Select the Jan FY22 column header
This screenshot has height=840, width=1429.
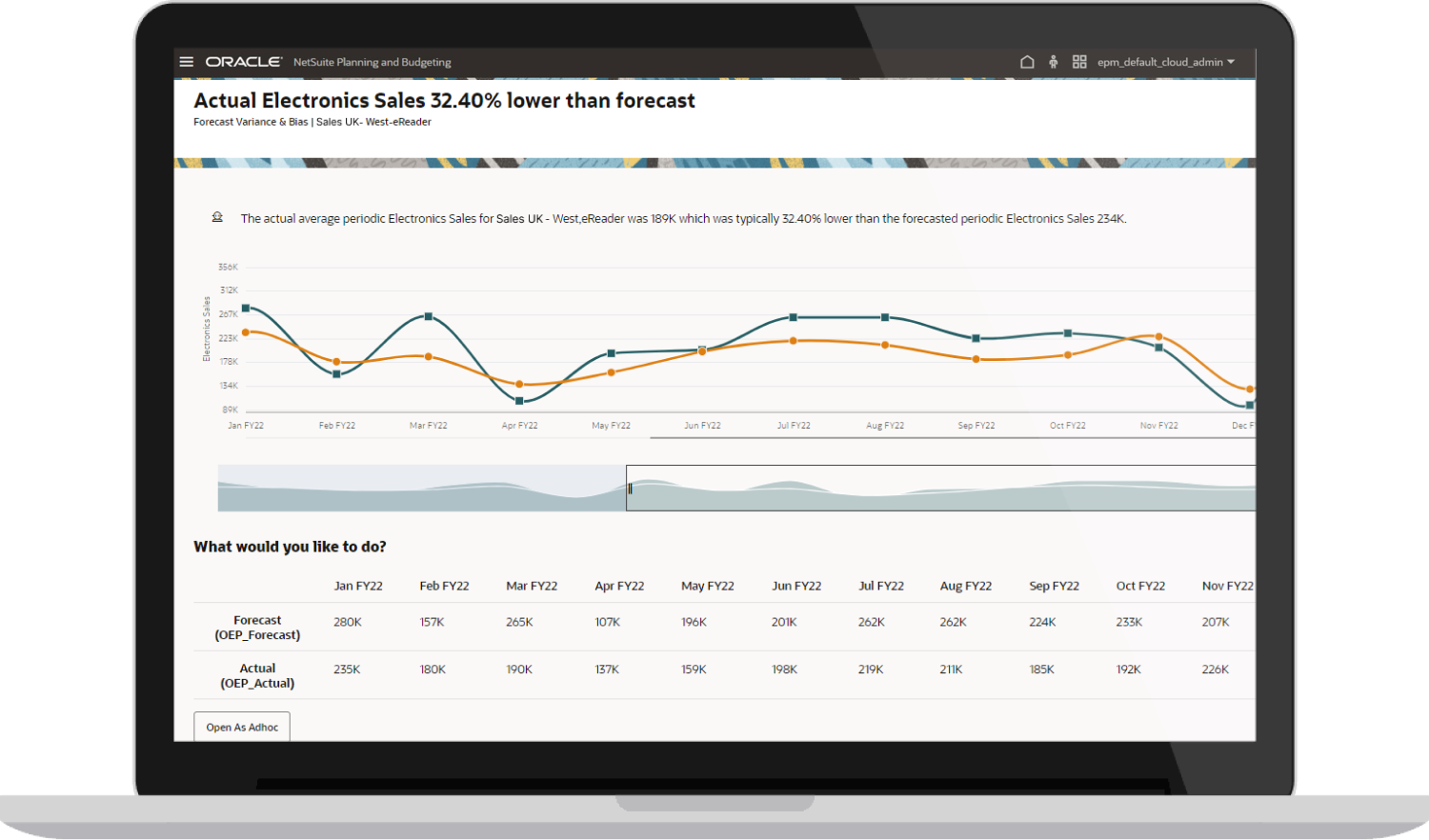[x=358, y=586]
